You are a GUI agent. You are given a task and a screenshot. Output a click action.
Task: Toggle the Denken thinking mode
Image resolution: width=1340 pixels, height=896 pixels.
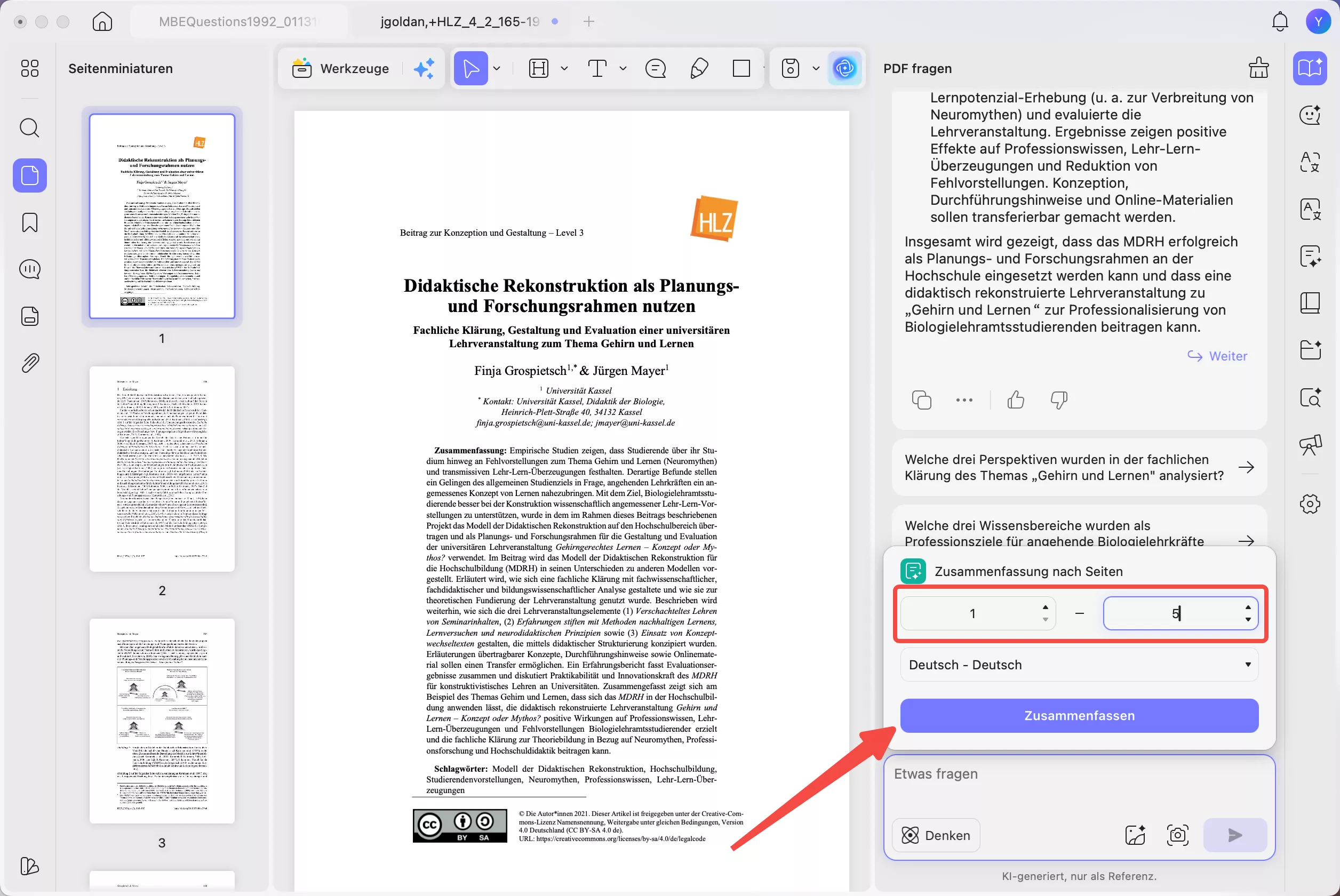(936, 835)
